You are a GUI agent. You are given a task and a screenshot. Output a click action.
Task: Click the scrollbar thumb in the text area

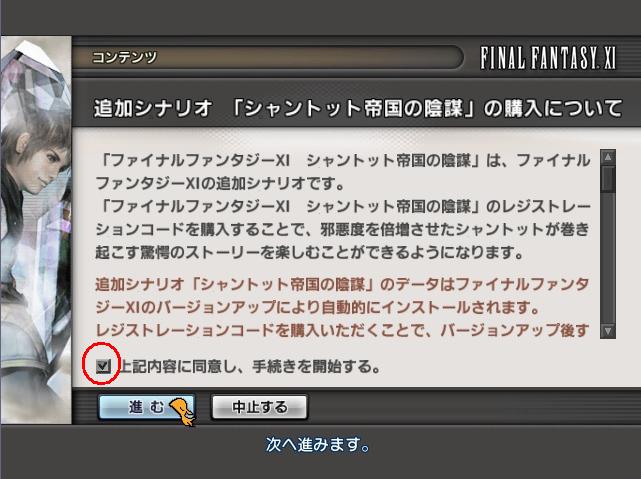[608, 178]
